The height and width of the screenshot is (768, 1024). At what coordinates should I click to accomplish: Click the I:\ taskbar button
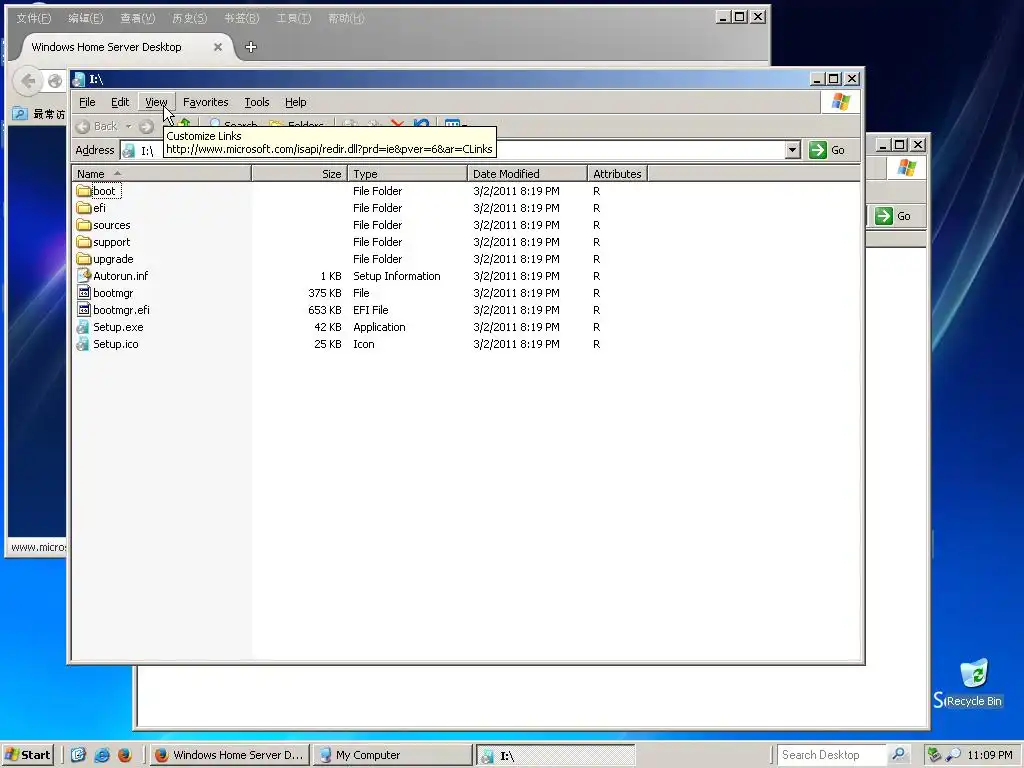(556, 756)
